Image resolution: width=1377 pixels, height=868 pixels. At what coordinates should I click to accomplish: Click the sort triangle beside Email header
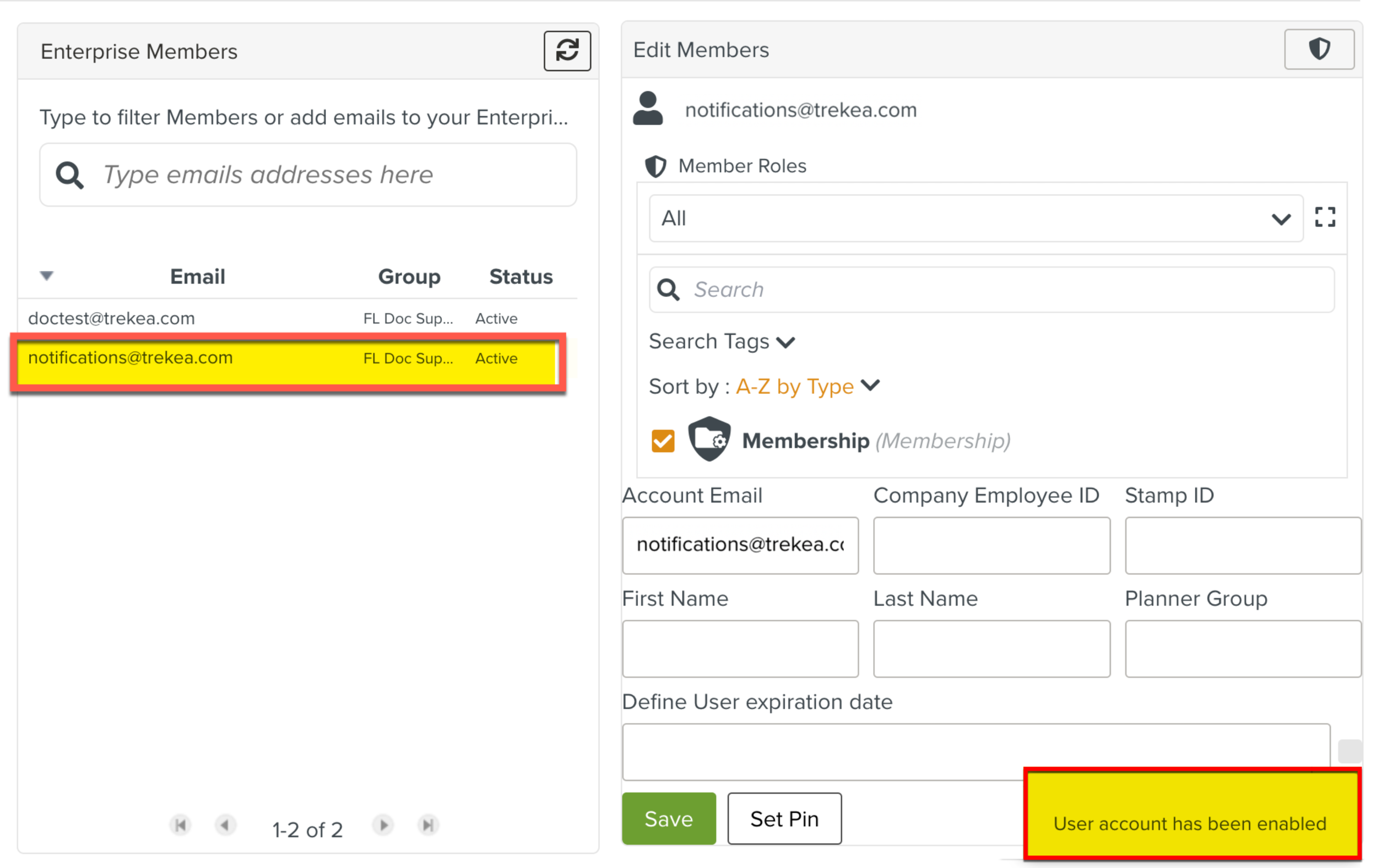pyautogui.click(x=47, y=276)
